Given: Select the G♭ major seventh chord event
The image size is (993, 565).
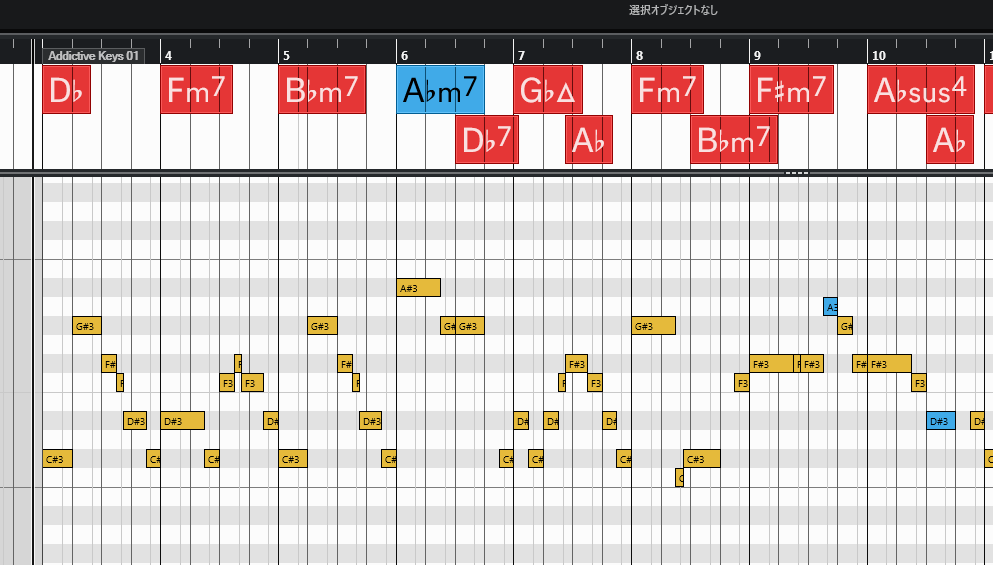Looking at the screenshot, I should pos(547,90).
